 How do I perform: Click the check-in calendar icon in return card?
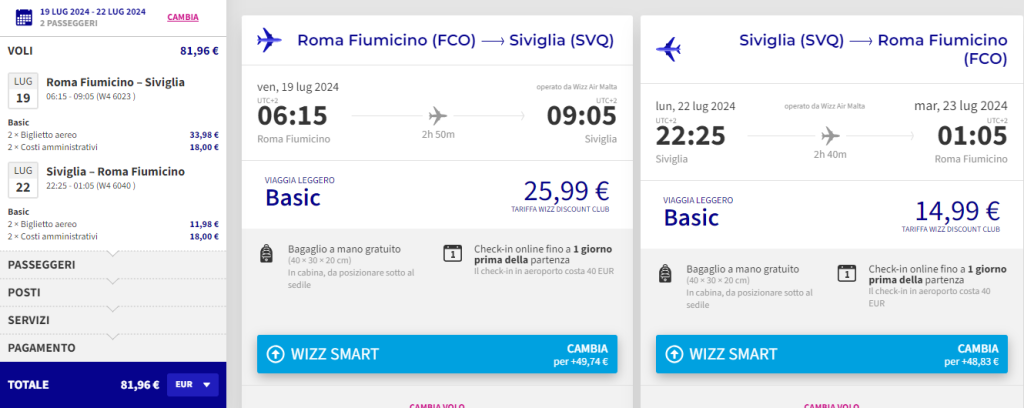[x=846, y=273]
